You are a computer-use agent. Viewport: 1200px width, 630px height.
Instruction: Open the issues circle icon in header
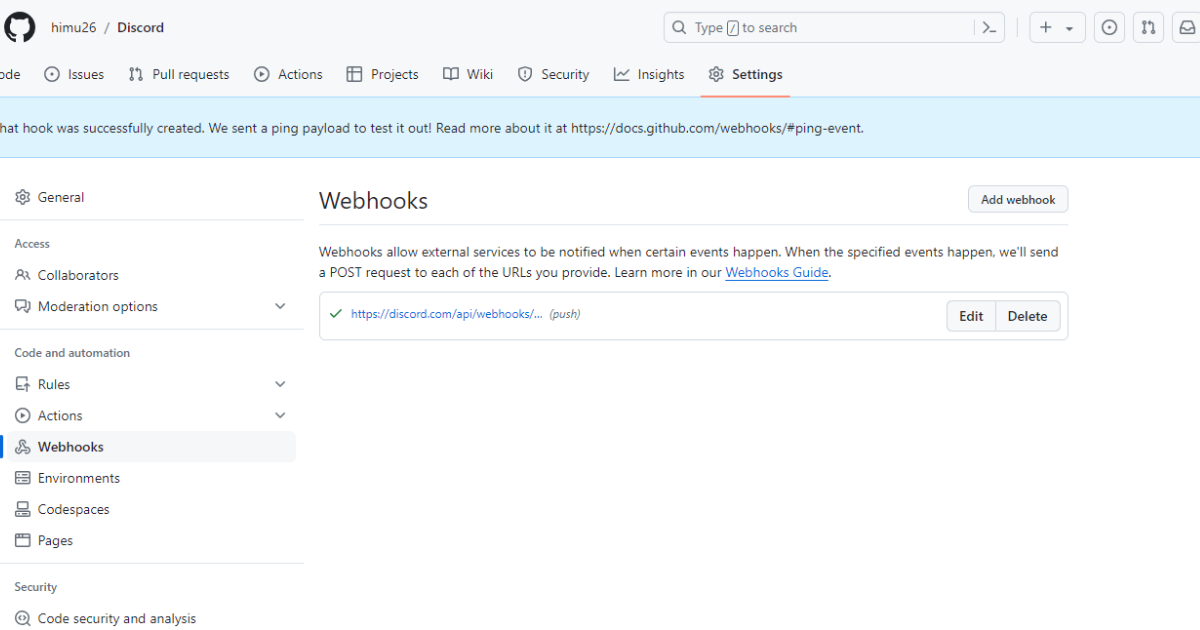(x=1109, y=28)
